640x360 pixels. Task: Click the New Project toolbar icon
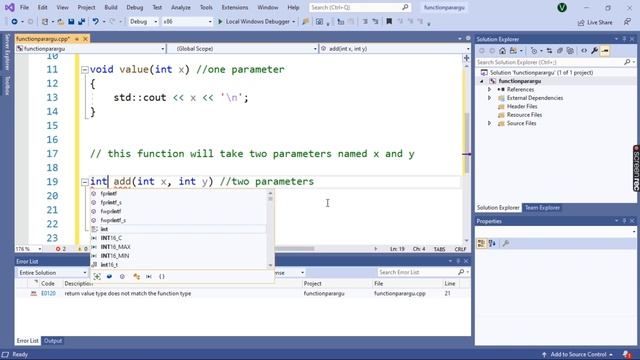tap(45, 22)
